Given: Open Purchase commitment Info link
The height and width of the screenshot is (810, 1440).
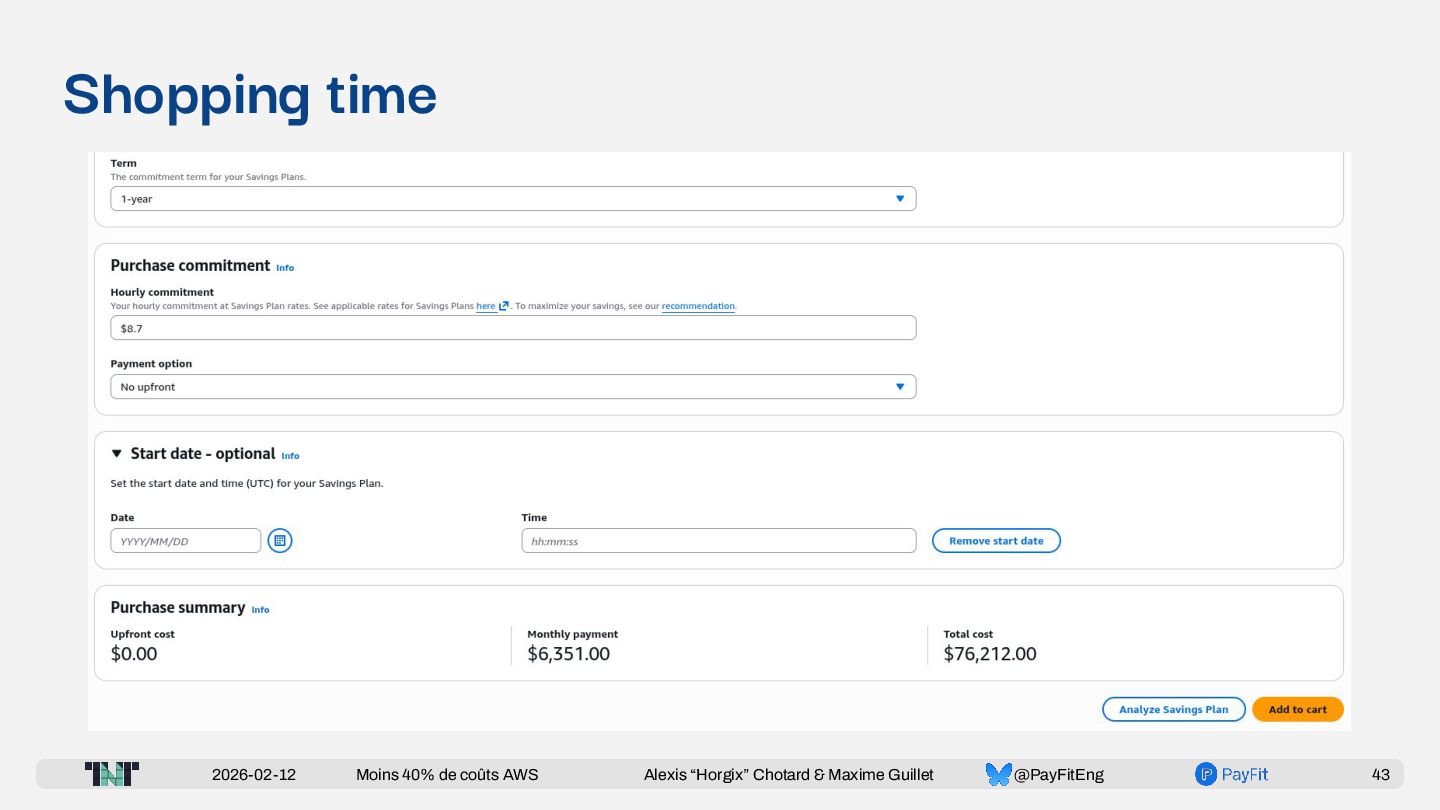Looking at the screenshot, I should [x=285, y=268].
